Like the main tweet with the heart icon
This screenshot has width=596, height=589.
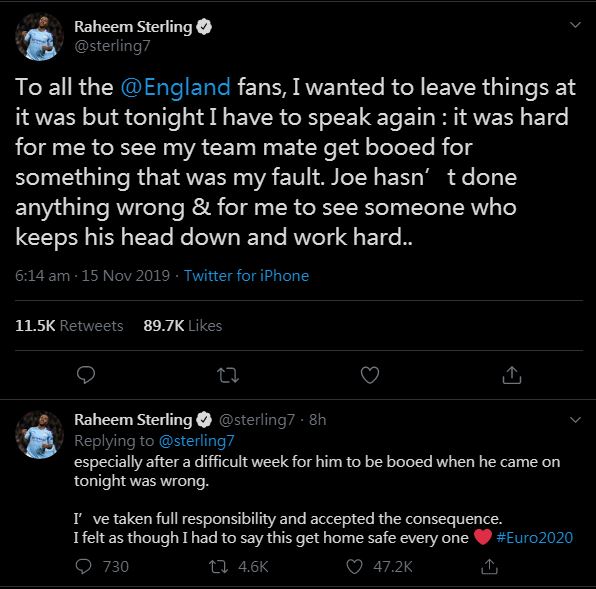coord(370,375)
